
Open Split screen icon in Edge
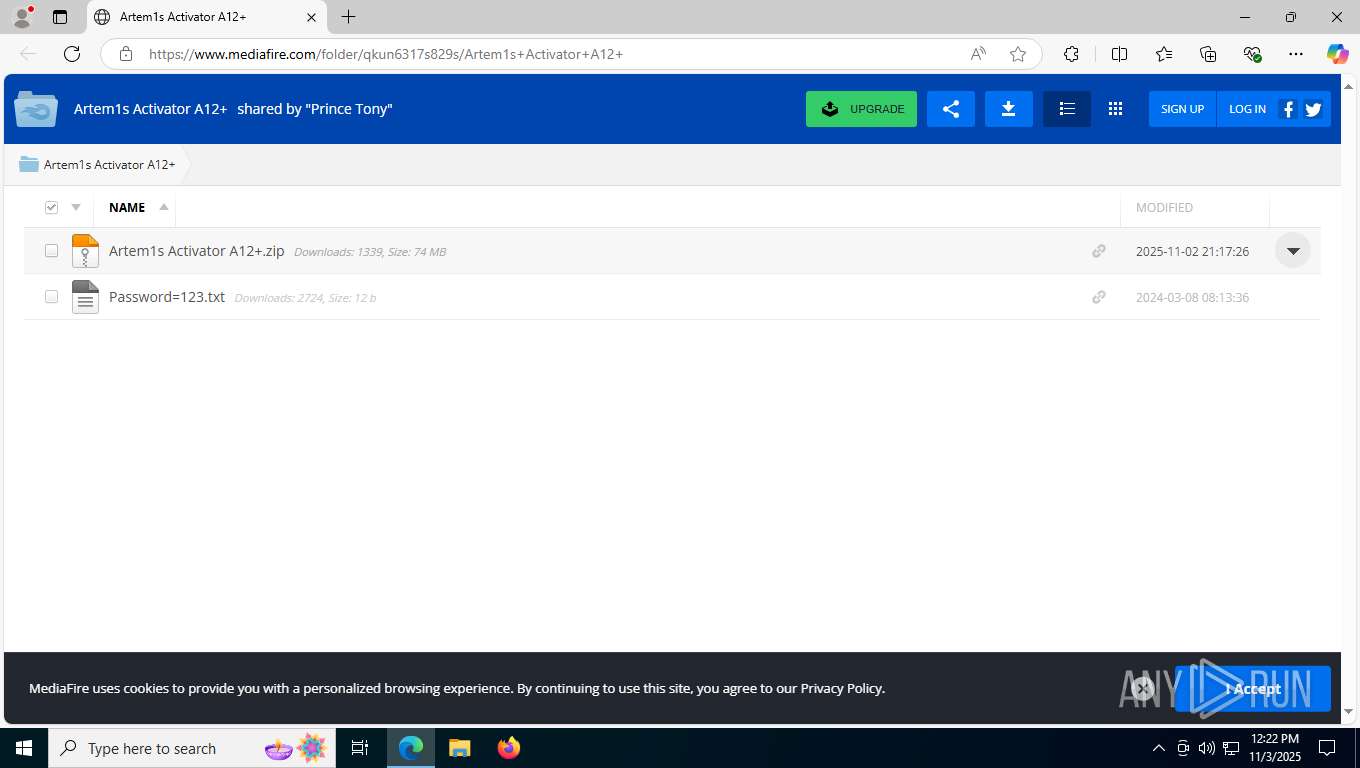click(x=1120, y=54)
